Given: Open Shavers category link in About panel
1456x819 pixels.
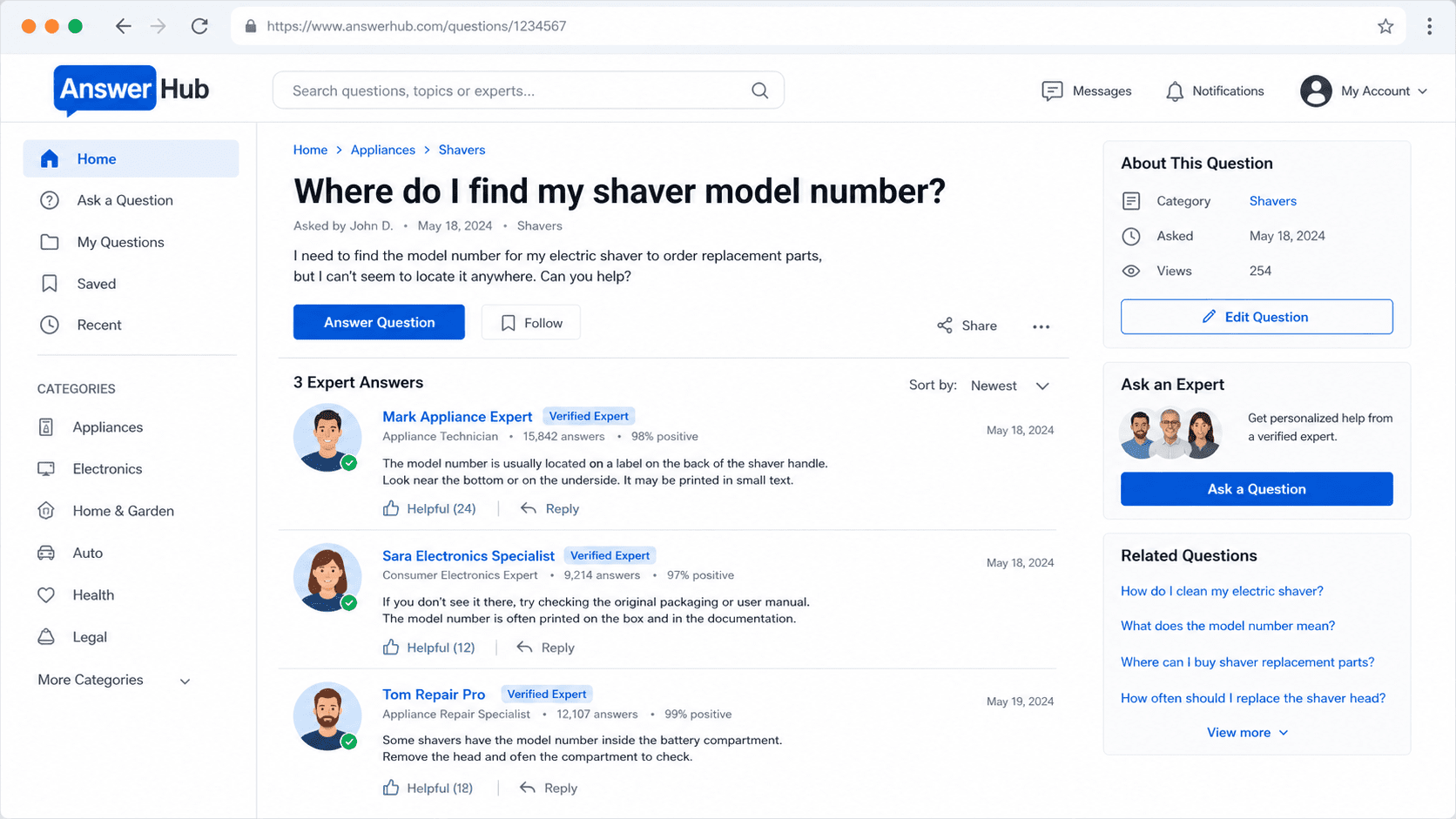Looking at the screenshot, I should 1273,201.
